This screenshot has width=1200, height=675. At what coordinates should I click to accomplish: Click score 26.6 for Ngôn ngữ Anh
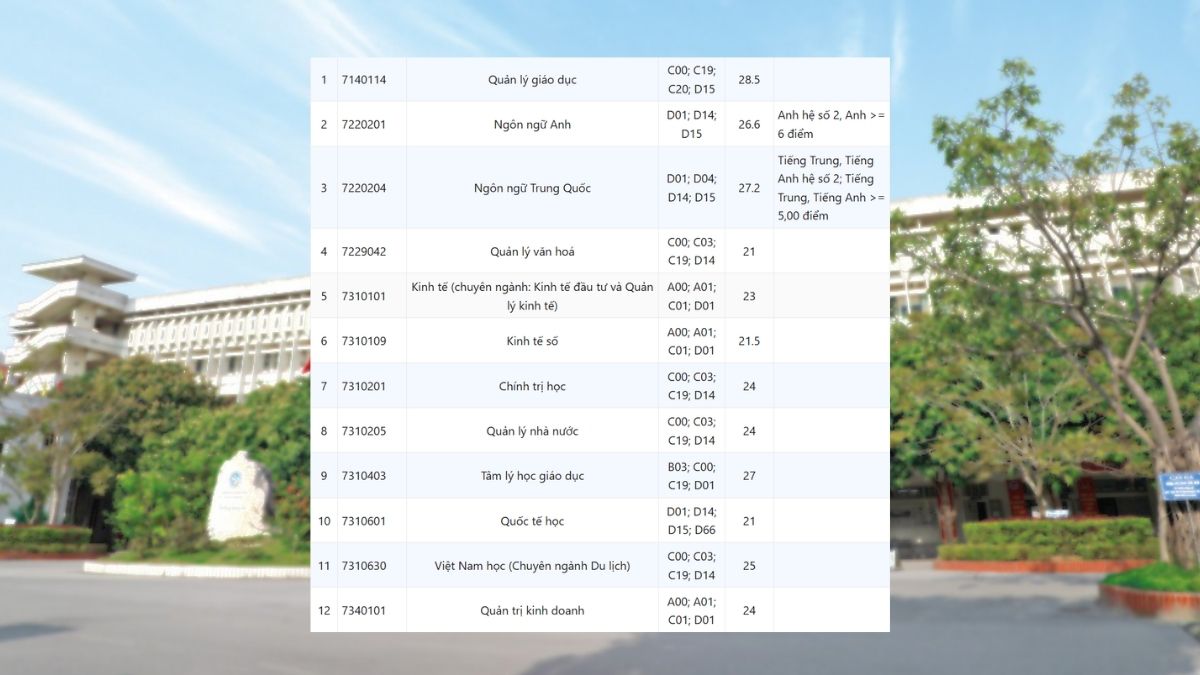749,125
